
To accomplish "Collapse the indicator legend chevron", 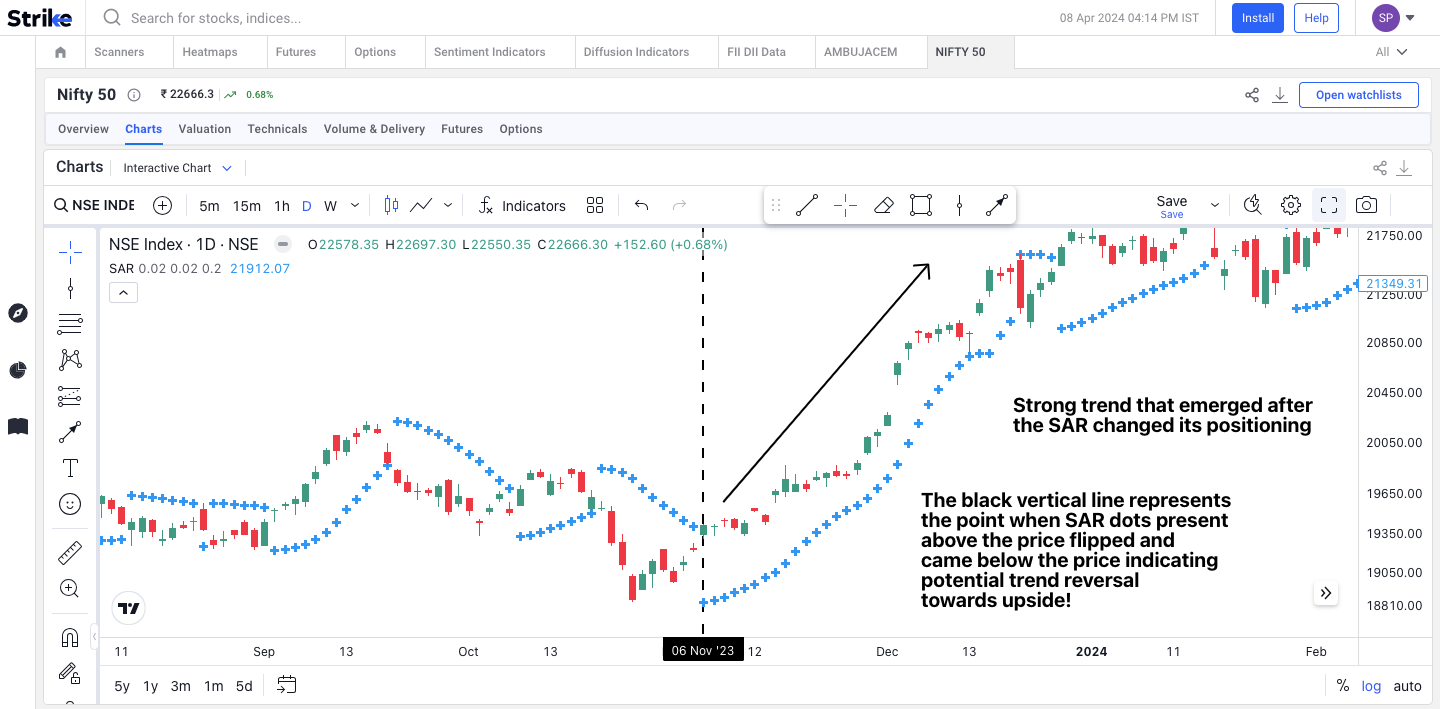I will (x=123, y=292).
